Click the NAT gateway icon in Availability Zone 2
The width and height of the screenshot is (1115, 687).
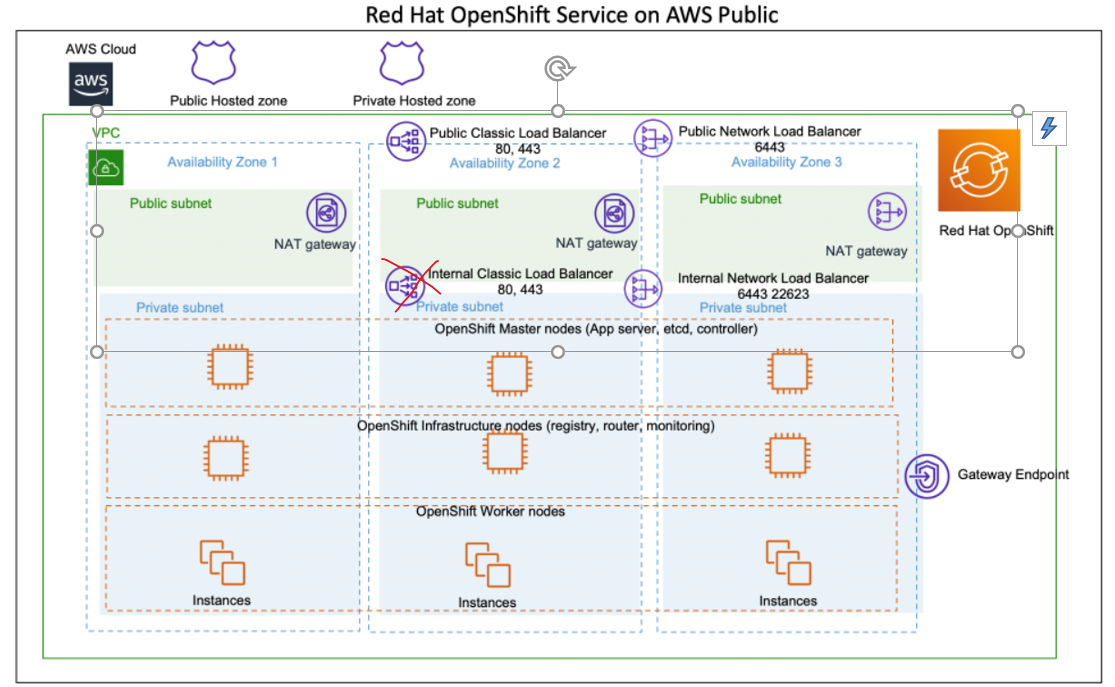(613, 212)
